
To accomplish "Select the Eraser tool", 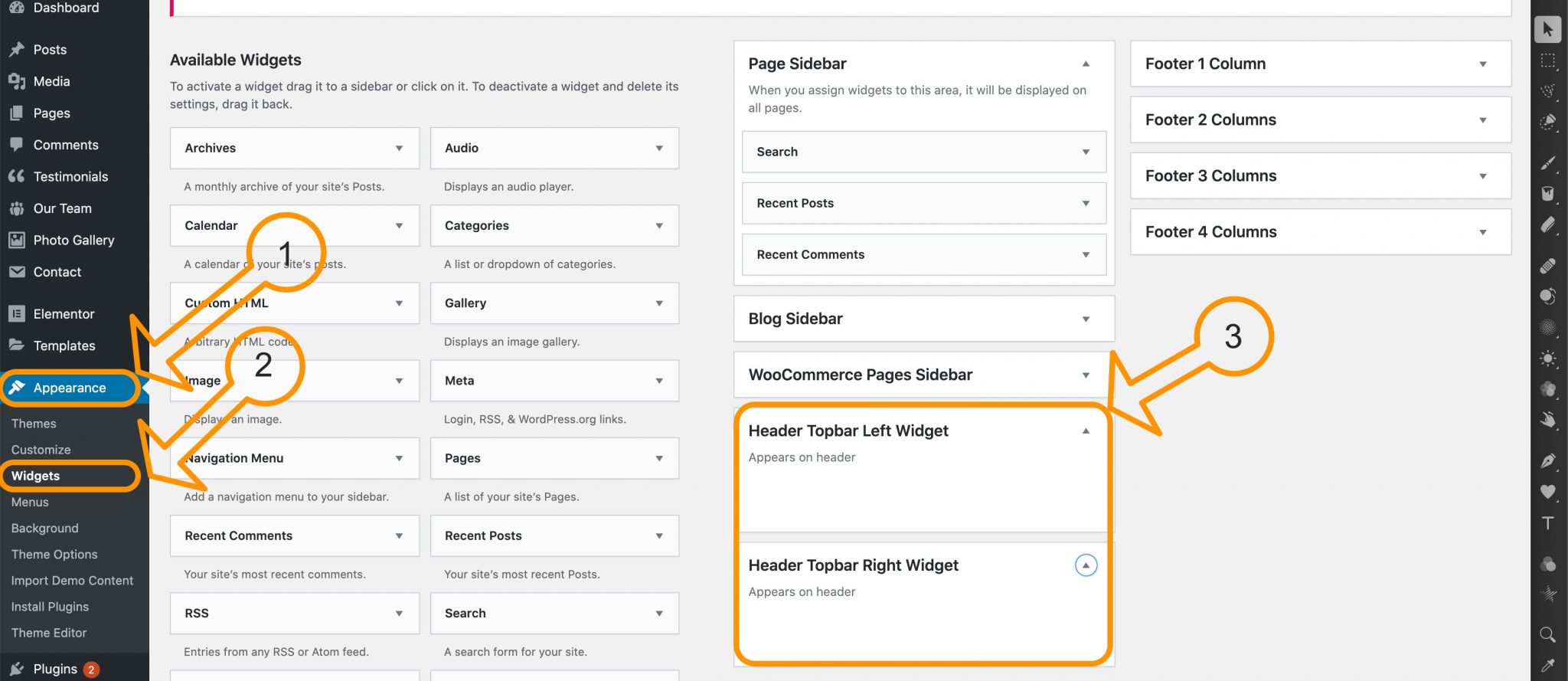I will coord(1547,226).
